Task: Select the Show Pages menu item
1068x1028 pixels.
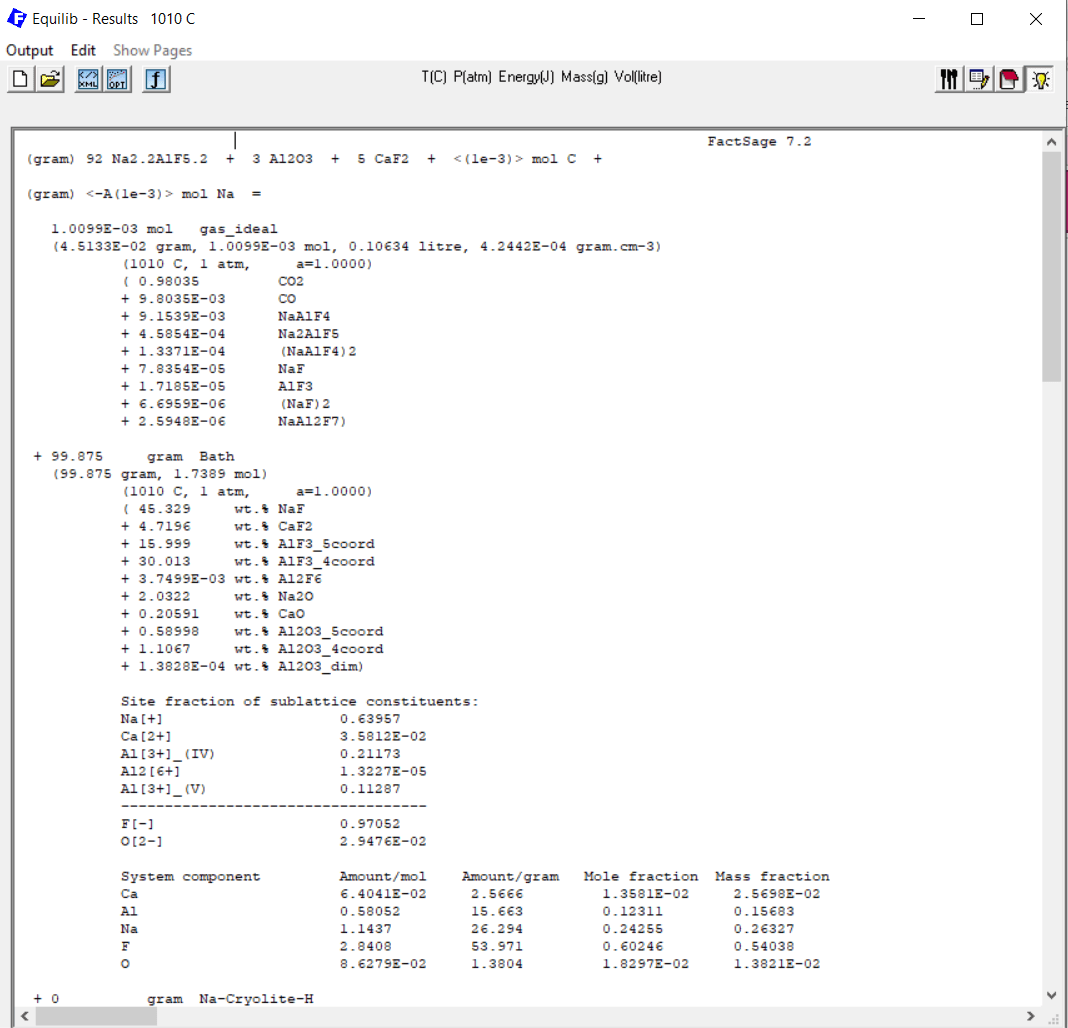Action: coord(152,50)
